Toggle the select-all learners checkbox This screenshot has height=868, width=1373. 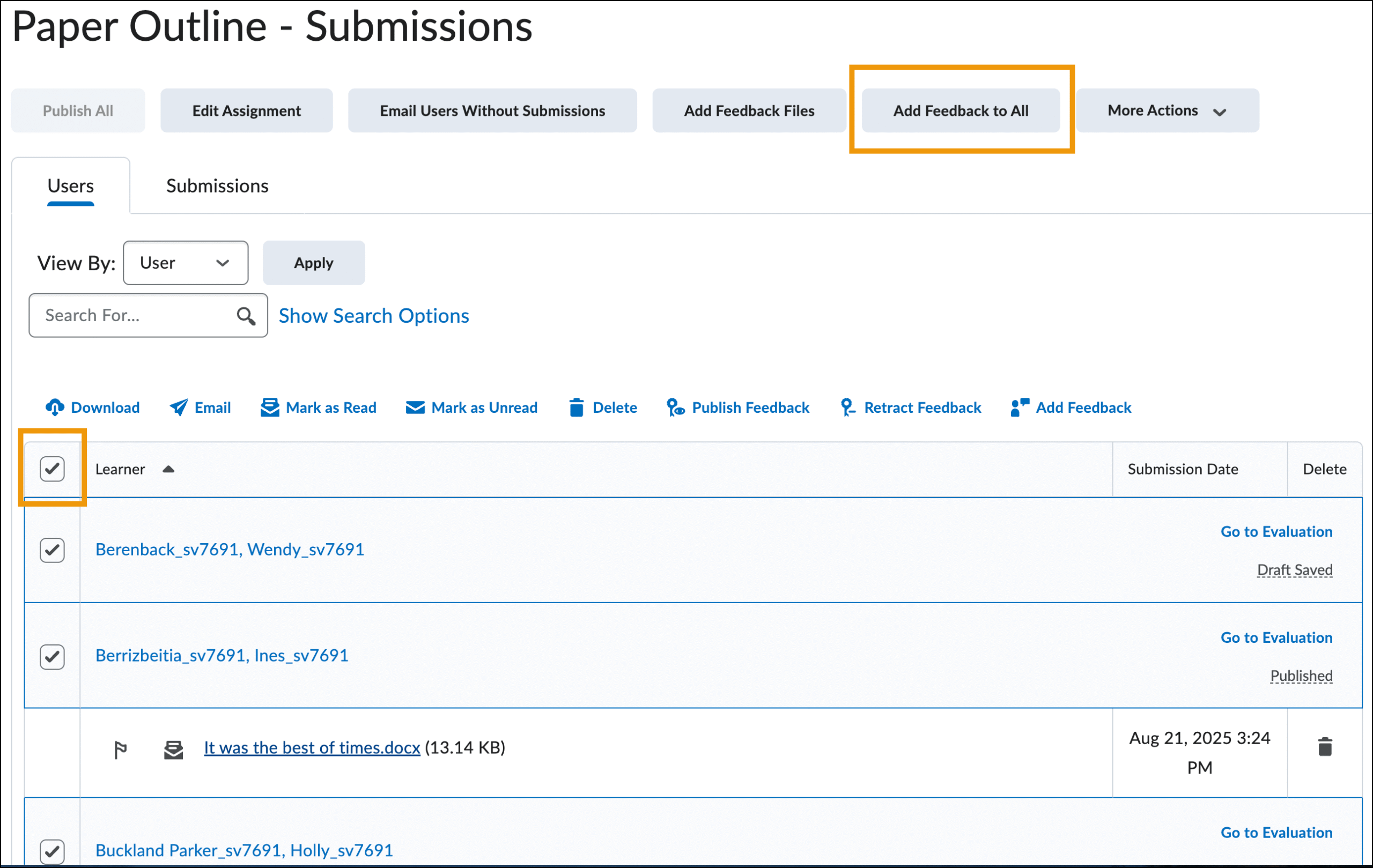(52, 469)
